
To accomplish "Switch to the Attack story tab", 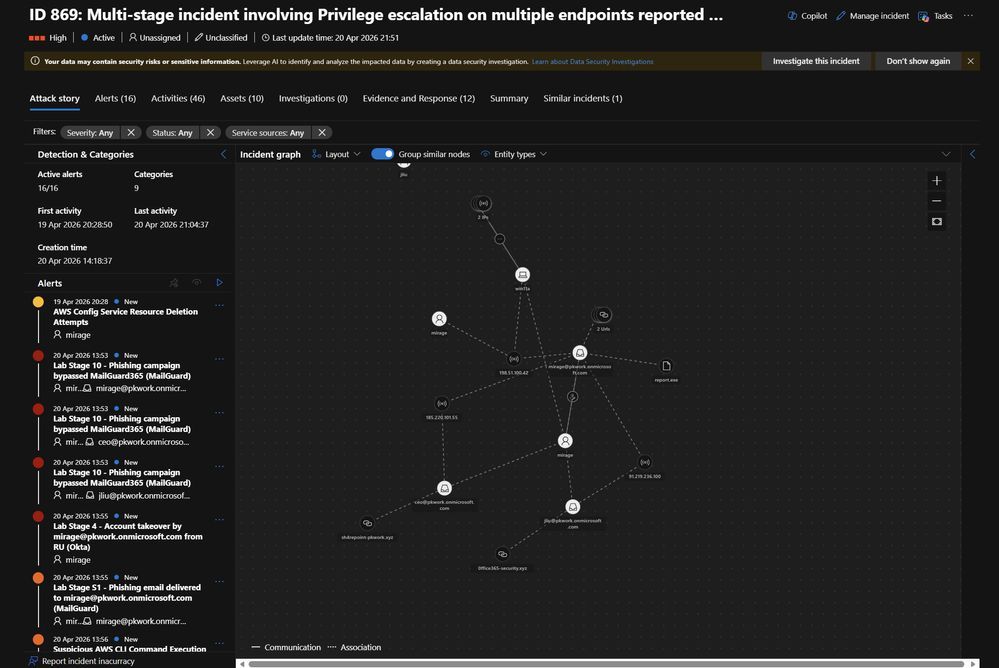I will (54, 98).
